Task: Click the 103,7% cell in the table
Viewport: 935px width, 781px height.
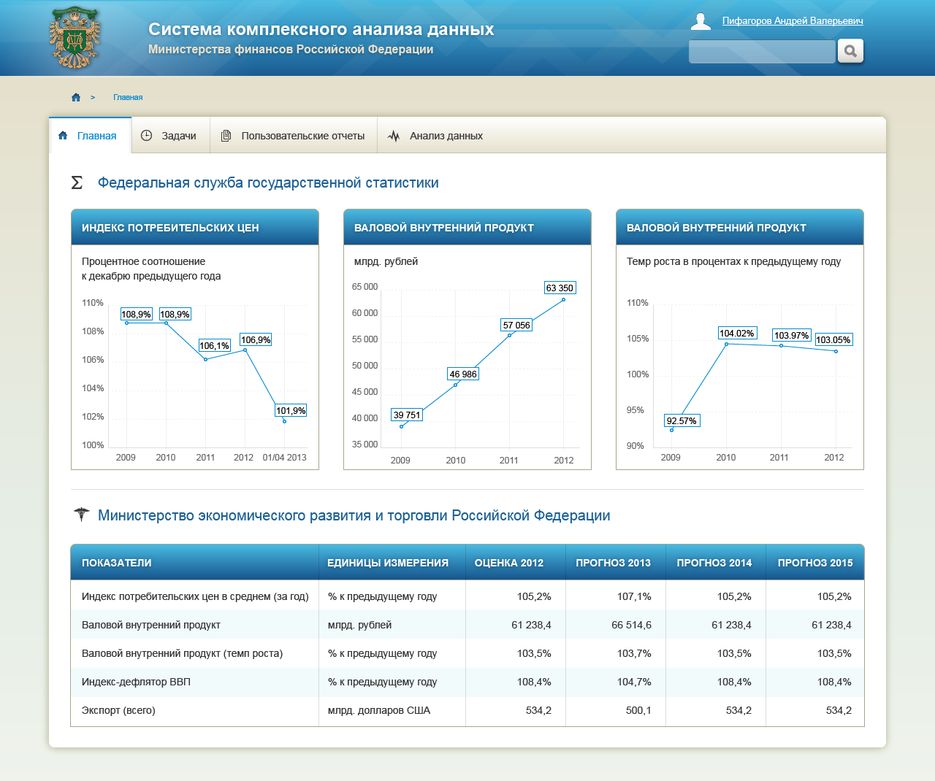Action: [x=634, y=653]
